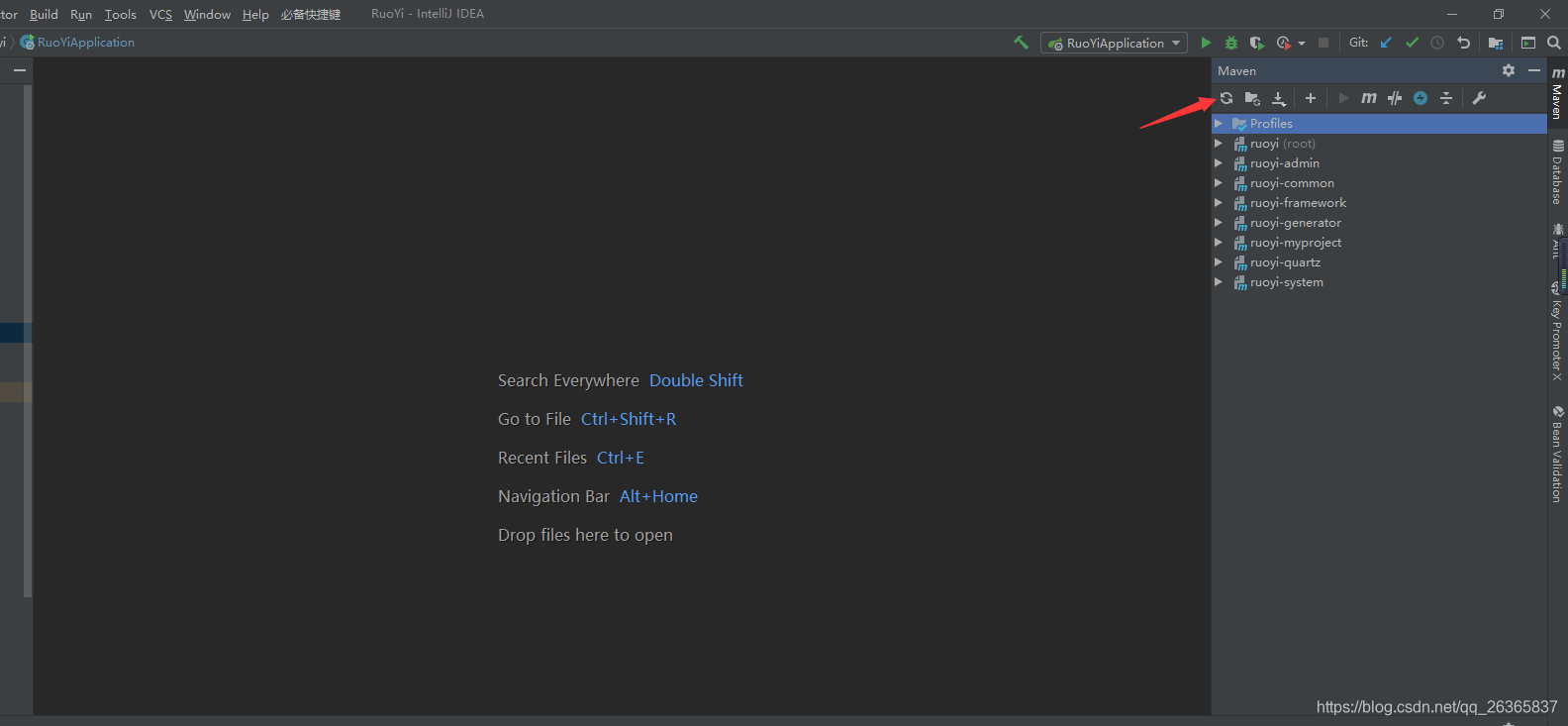Open the Bean Validation side tab
This screenshot has width=1568, height=726.
(1558, 455)
